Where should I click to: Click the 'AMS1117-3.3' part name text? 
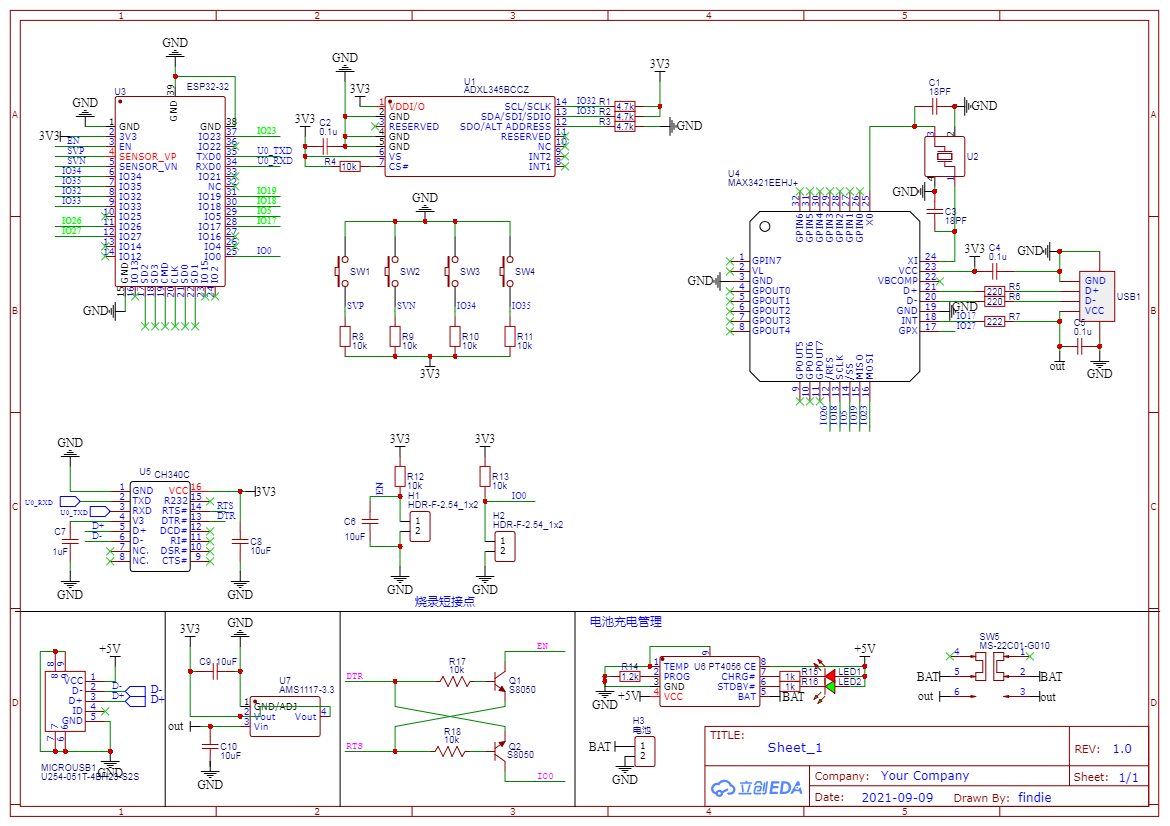coord(307,689)
